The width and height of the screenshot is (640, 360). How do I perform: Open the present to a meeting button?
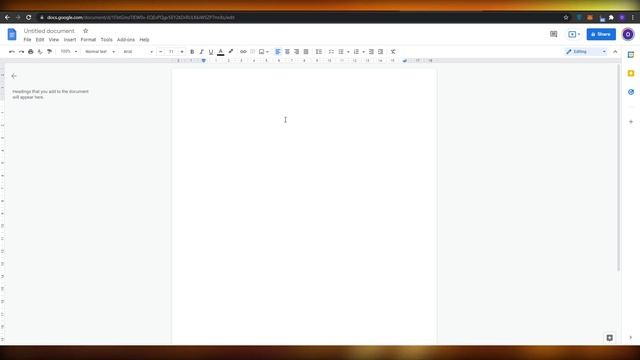(574, 34)
